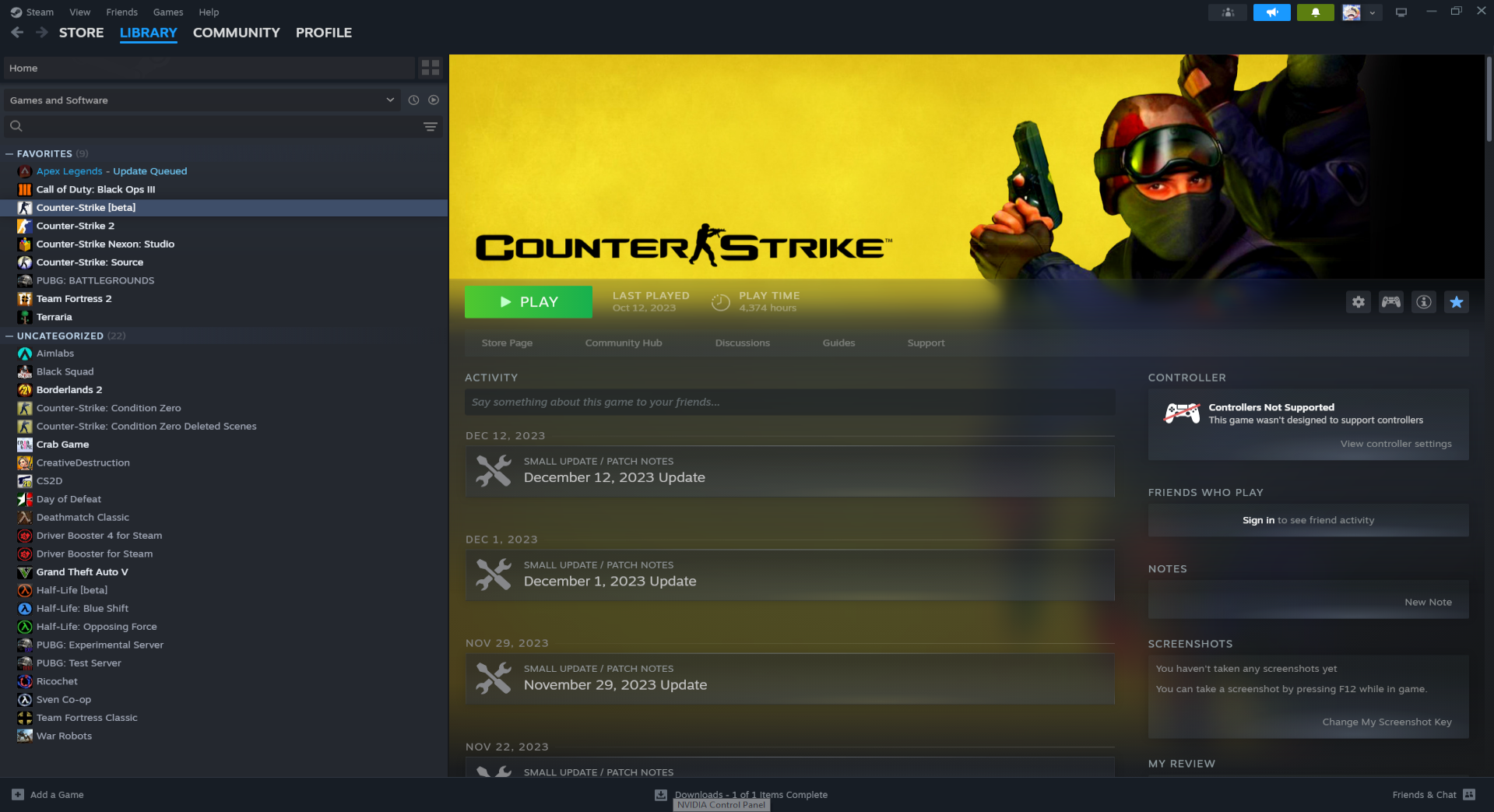1494x812 pixels.
Task: Toggle ready-to-play games filter
Action: [x=434, y=100]
